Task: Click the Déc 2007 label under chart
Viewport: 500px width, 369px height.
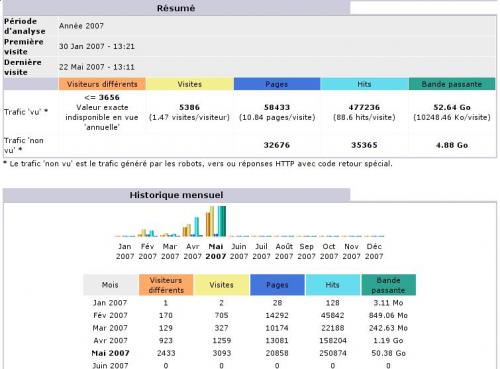Action: 374,251
